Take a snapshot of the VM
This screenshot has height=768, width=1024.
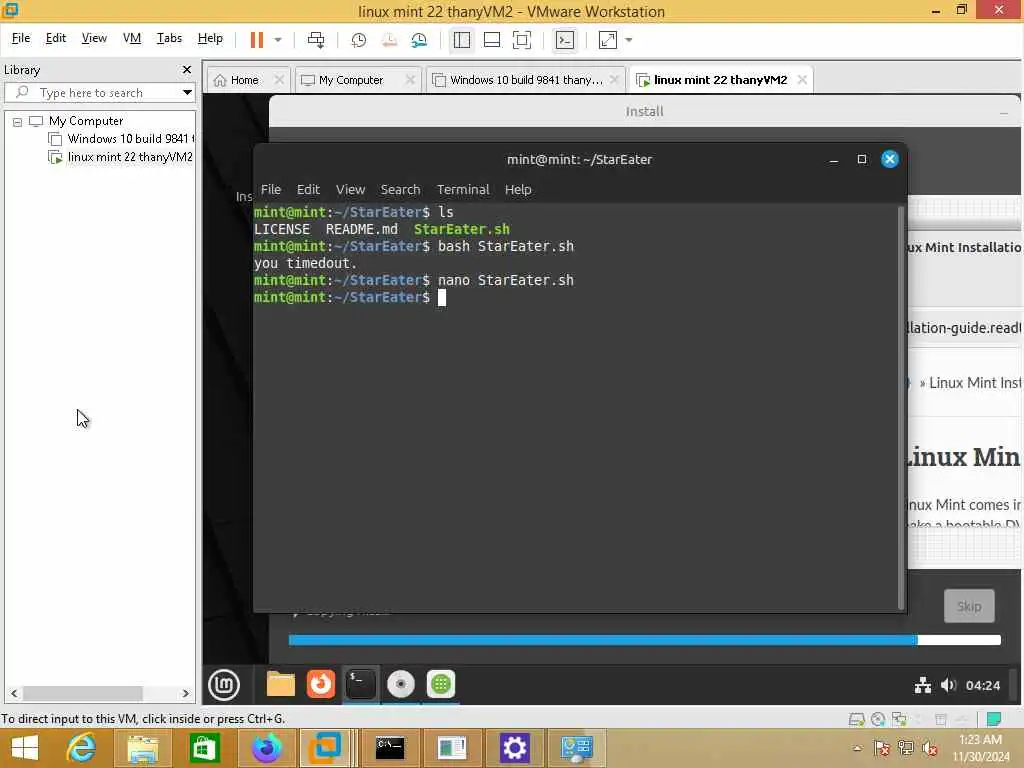[x=359, y=40]
